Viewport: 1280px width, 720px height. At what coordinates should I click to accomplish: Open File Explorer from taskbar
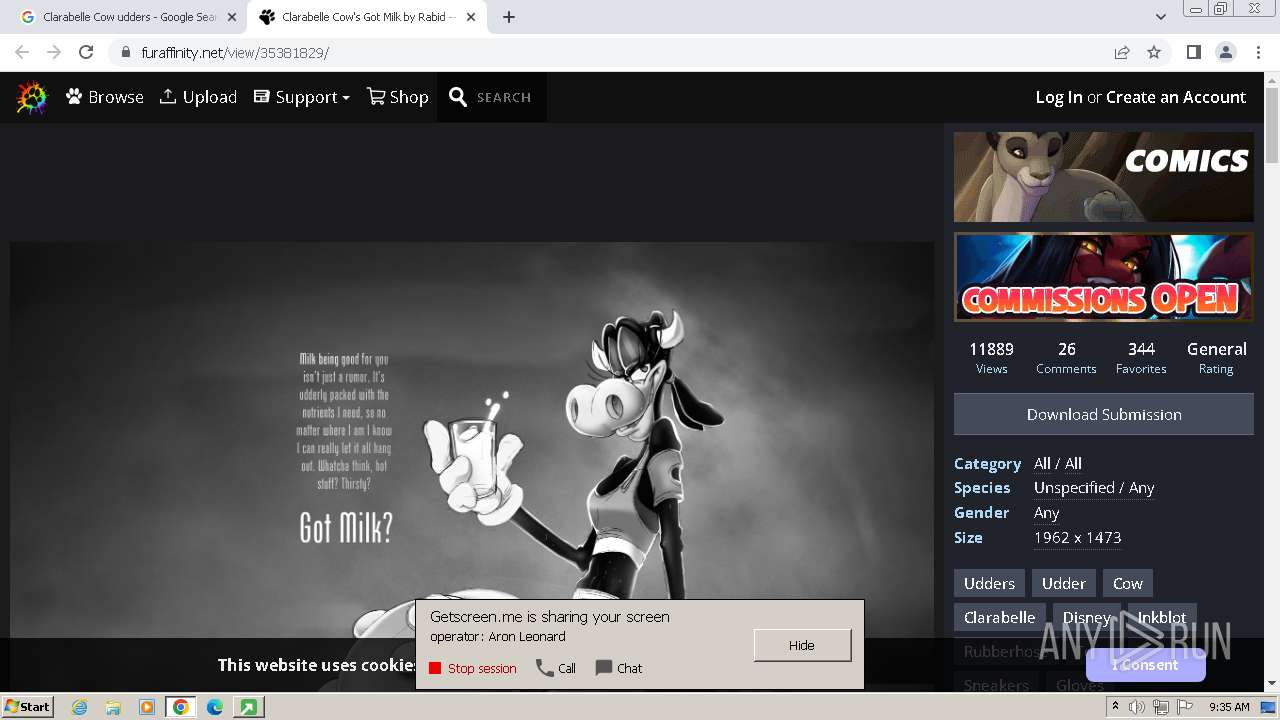(113, 707)
